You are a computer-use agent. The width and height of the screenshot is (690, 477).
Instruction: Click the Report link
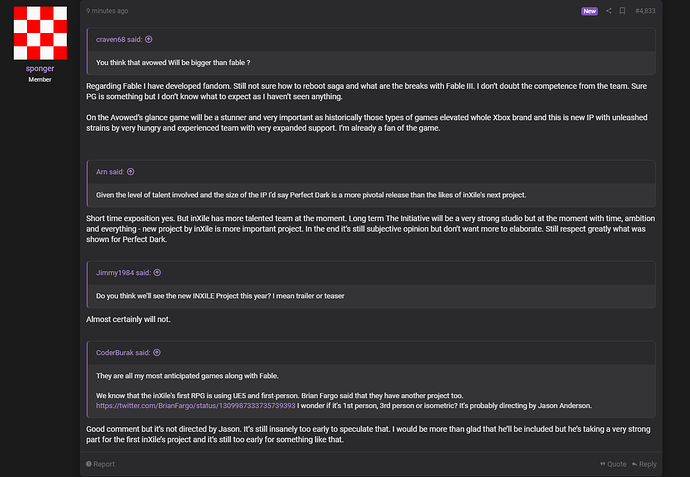point(104,464)
